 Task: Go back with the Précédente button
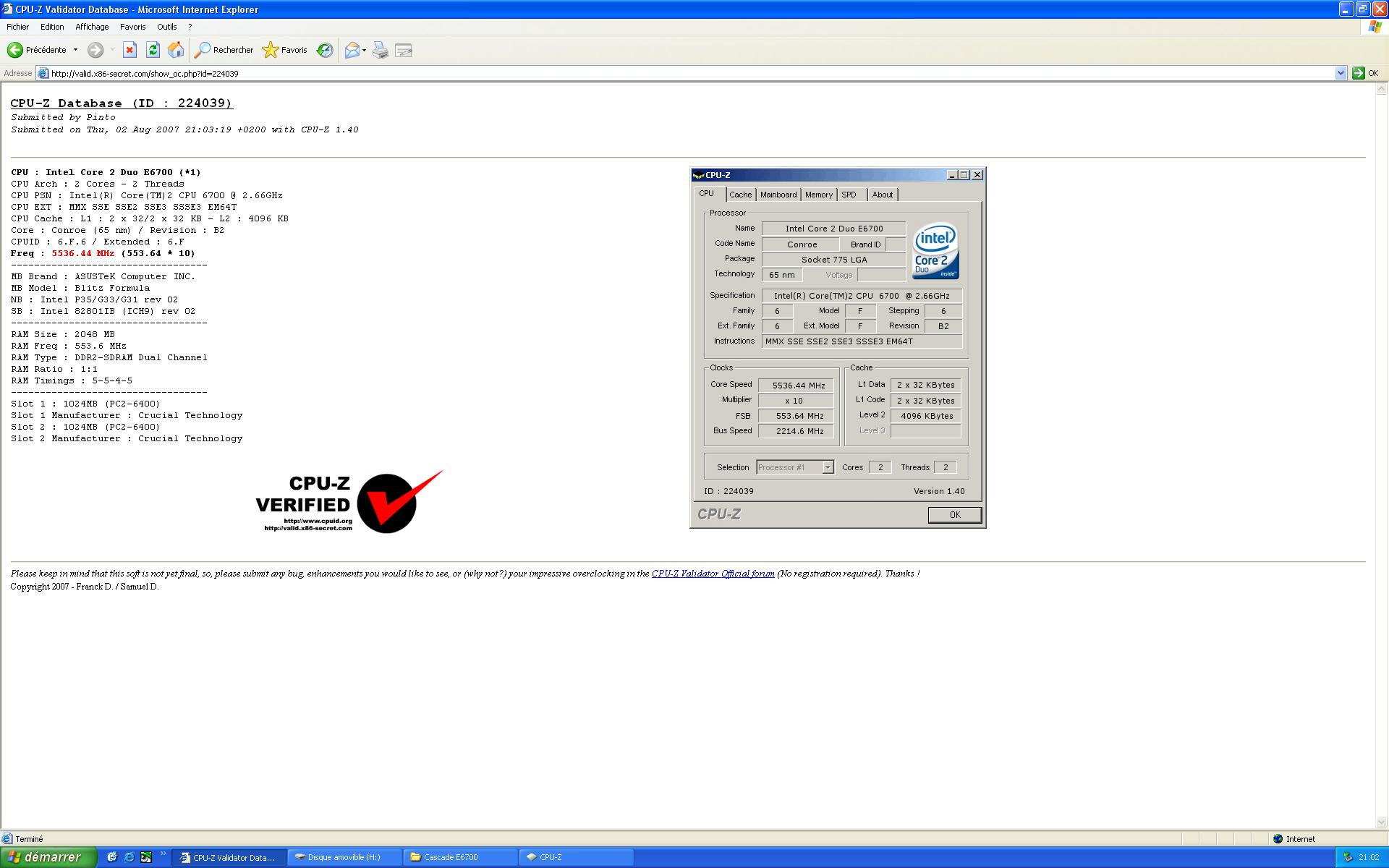(x=37, y=50)
